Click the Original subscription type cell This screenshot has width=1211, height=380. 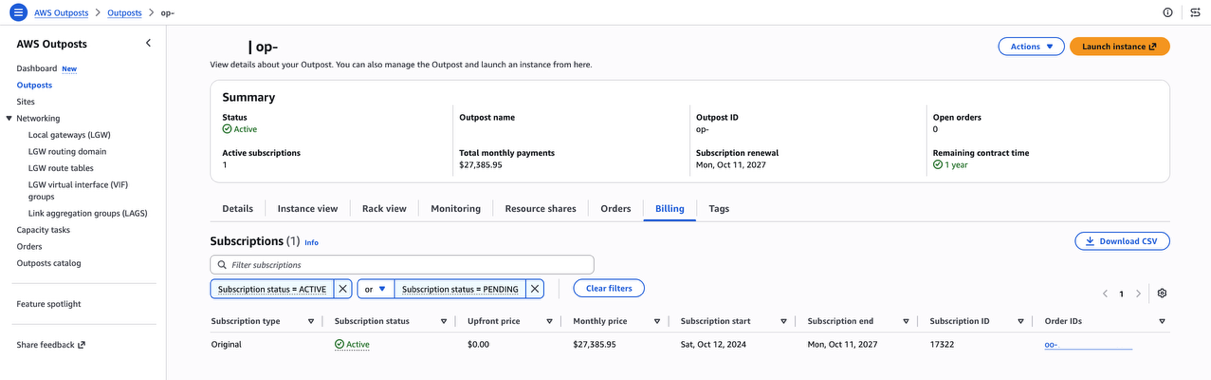point(226,345)
